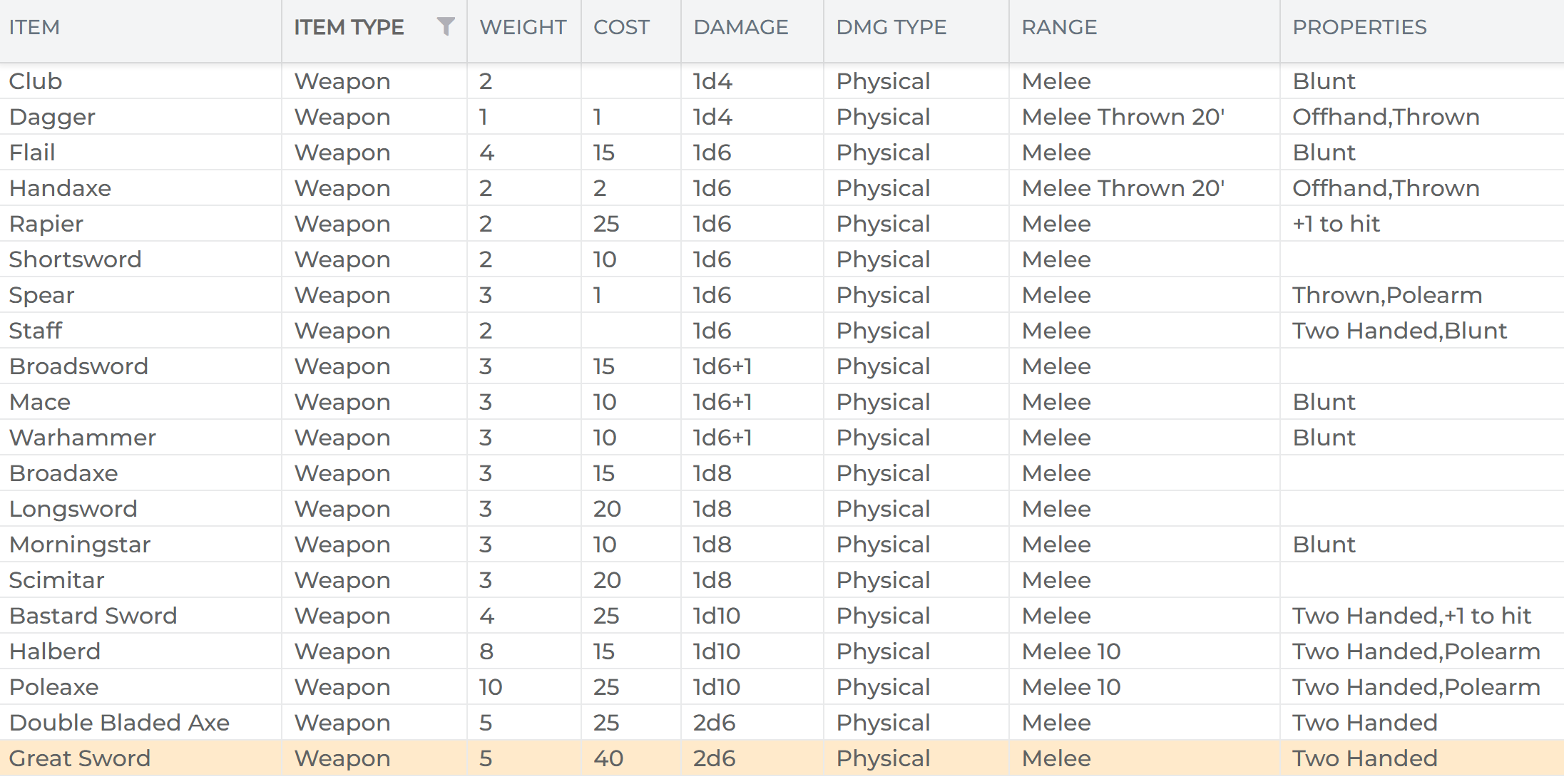Select the Club item cell
Image resolution: width=1564 pixels, height=784 pixels.
pyautogui.click(x=36, y=81)
